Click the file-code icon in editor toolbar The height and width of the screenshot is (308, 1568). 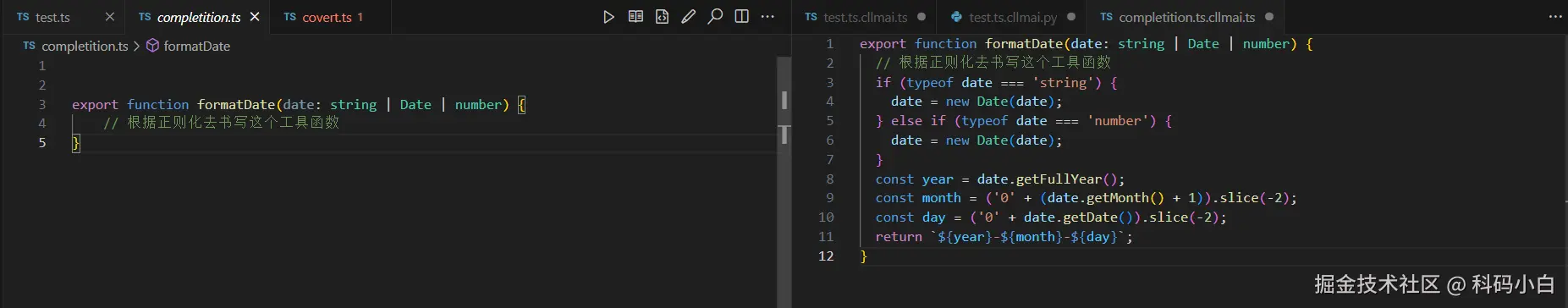click(x=662, y=17)
